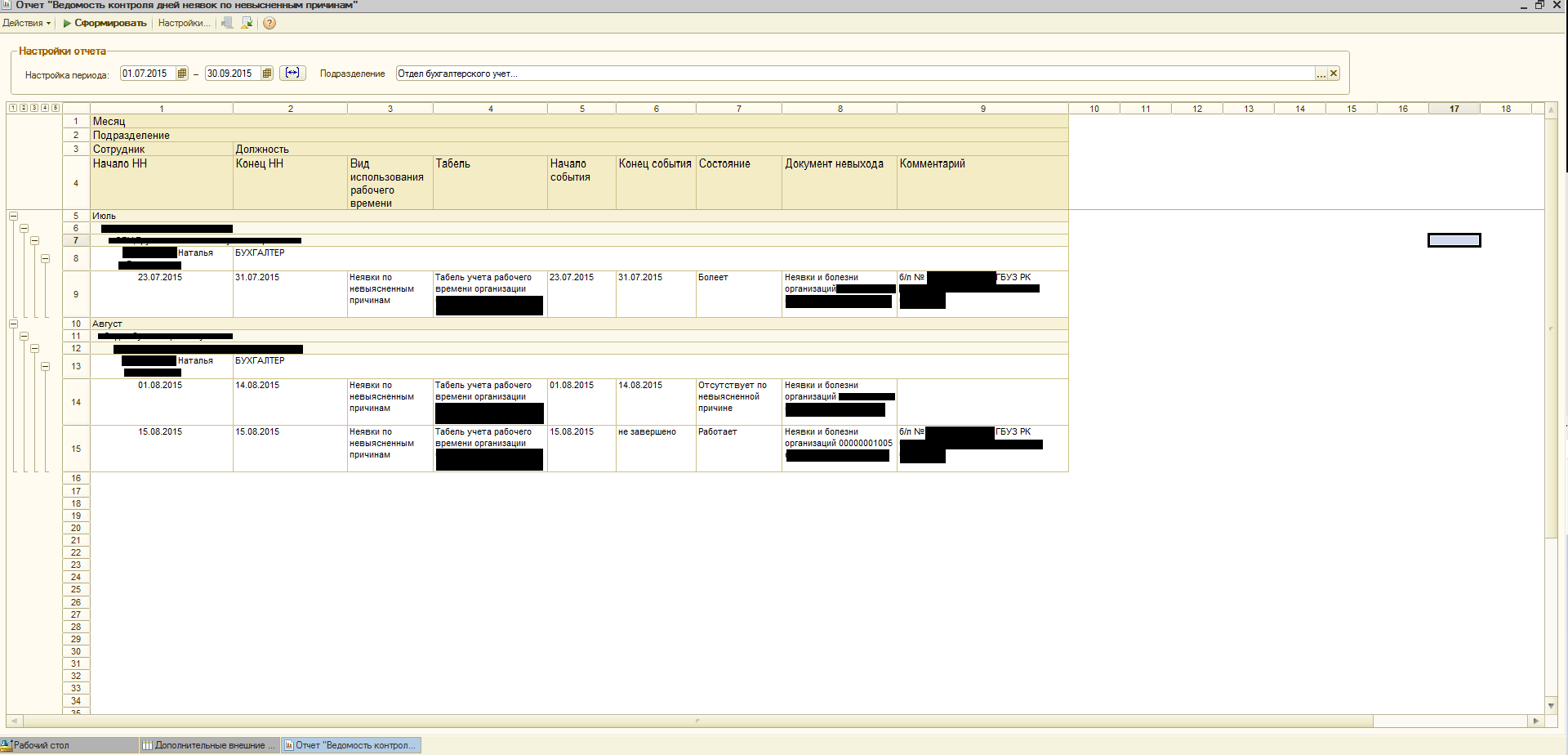Collapse the group at row 12
Screen dimensions: 1568x755
34,348
